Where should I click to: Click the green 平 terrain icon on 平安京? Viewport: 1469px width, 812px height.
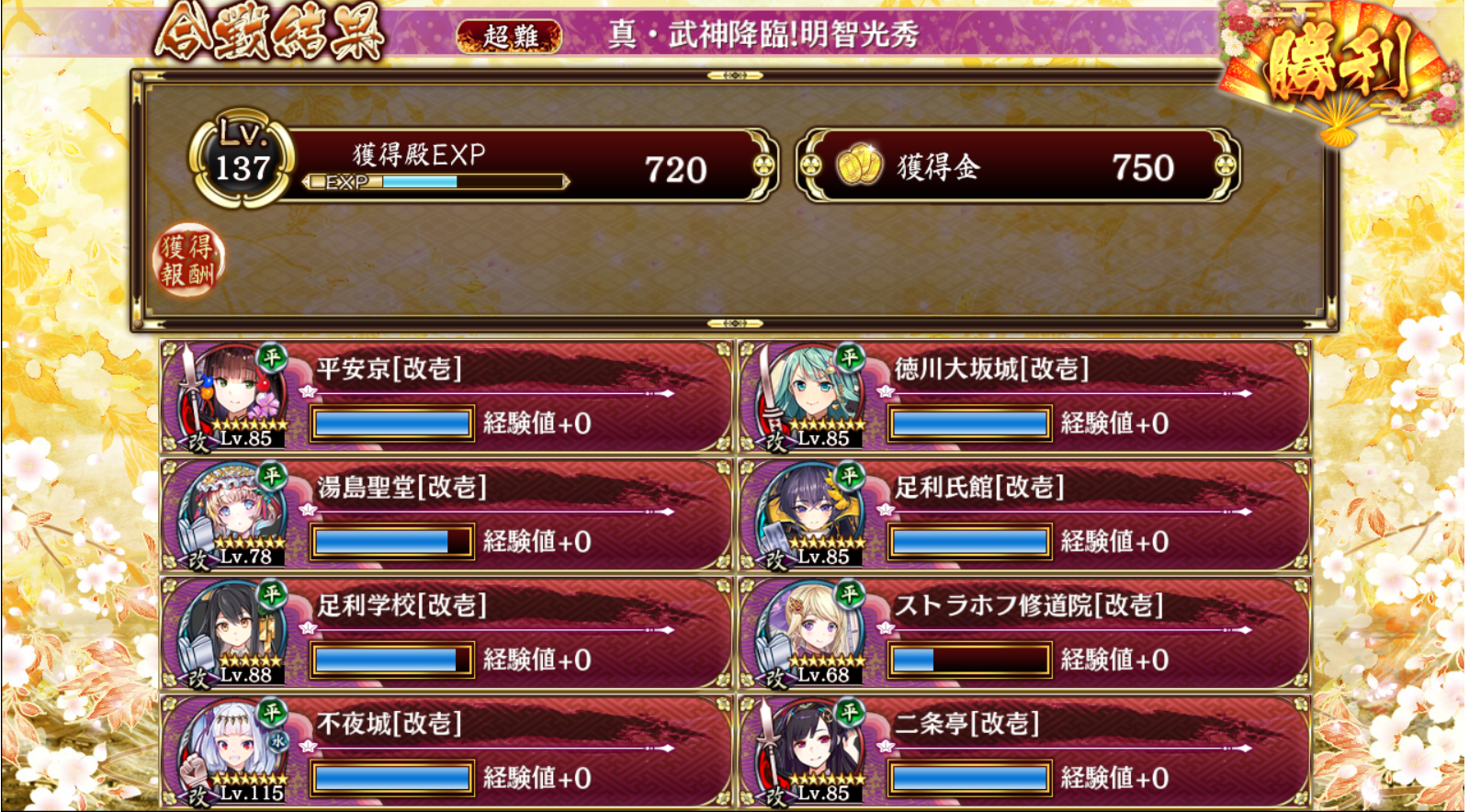pos(272,356)
